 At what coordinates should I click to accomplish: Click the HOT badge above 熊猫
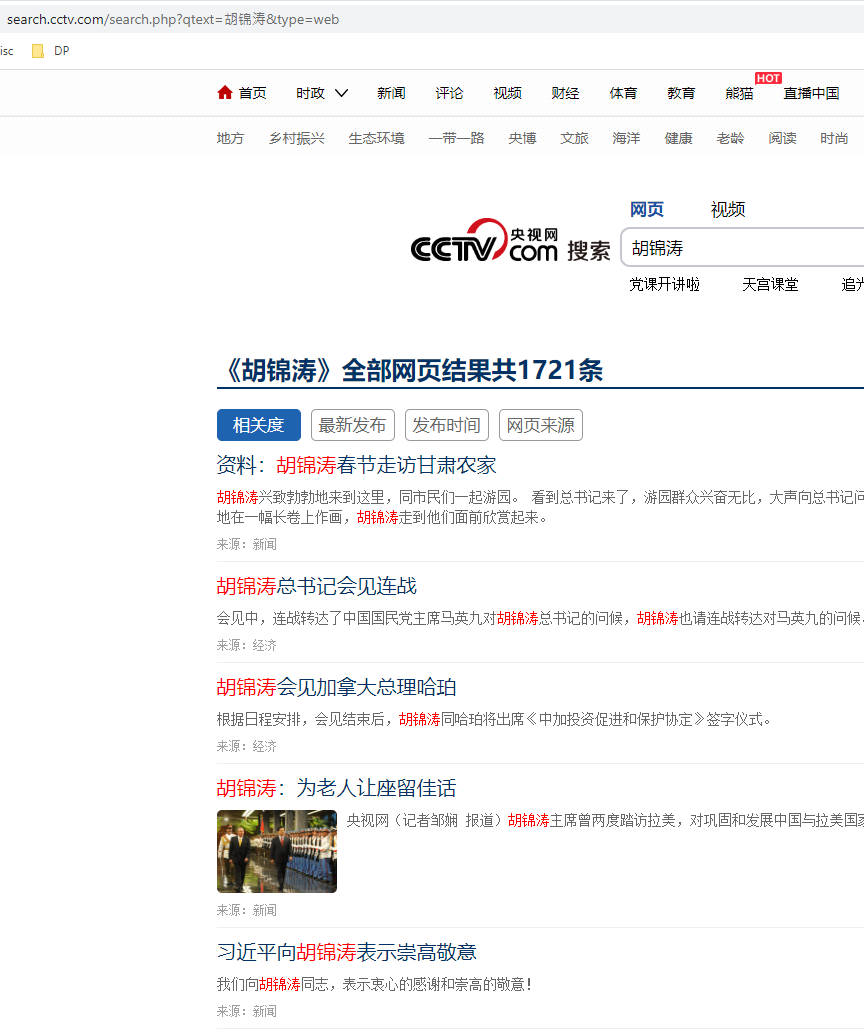(x=768, y=78)
